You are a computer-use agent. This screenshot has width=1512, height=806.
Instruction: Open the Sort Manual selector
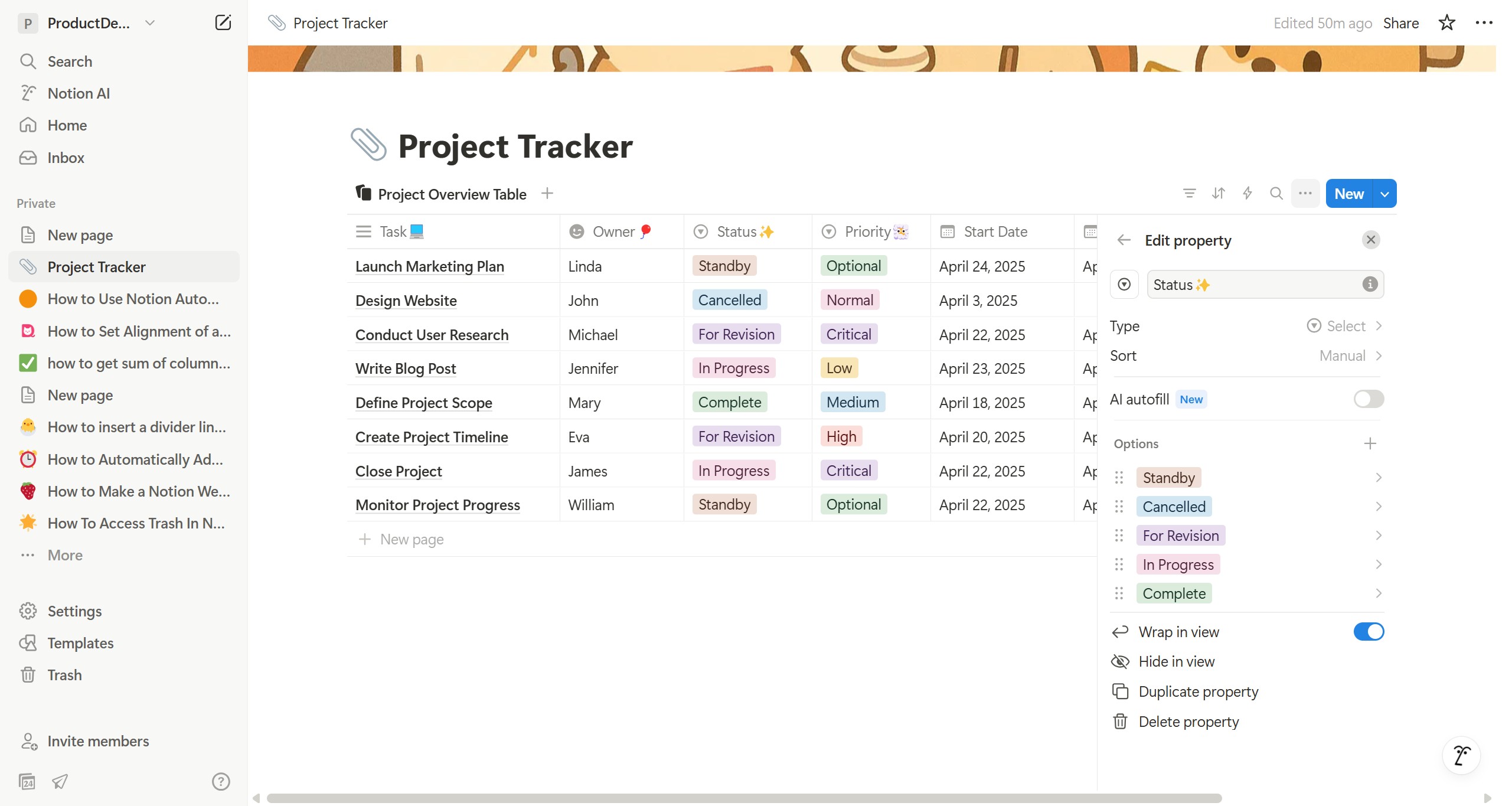1246,355
